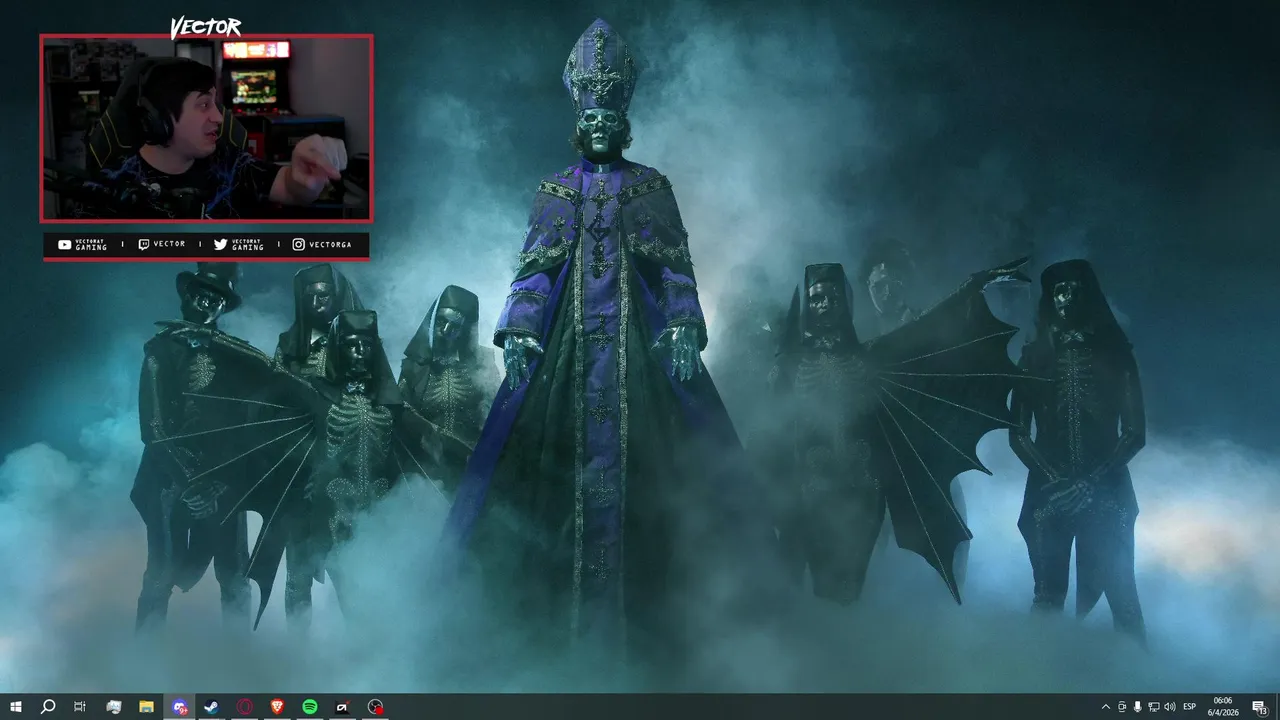Open Steam from the taskbar

coord(211,707)
